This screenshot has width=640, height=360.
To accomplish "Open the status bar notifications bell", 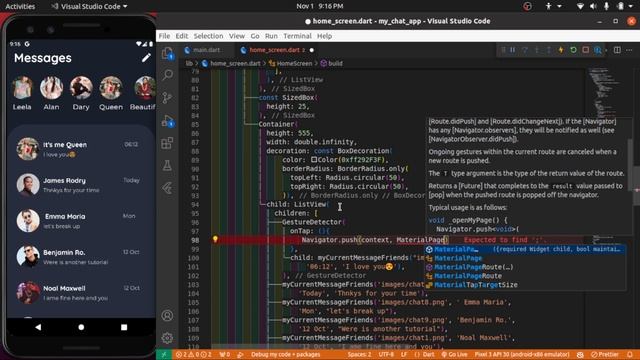I will [630, 354].
